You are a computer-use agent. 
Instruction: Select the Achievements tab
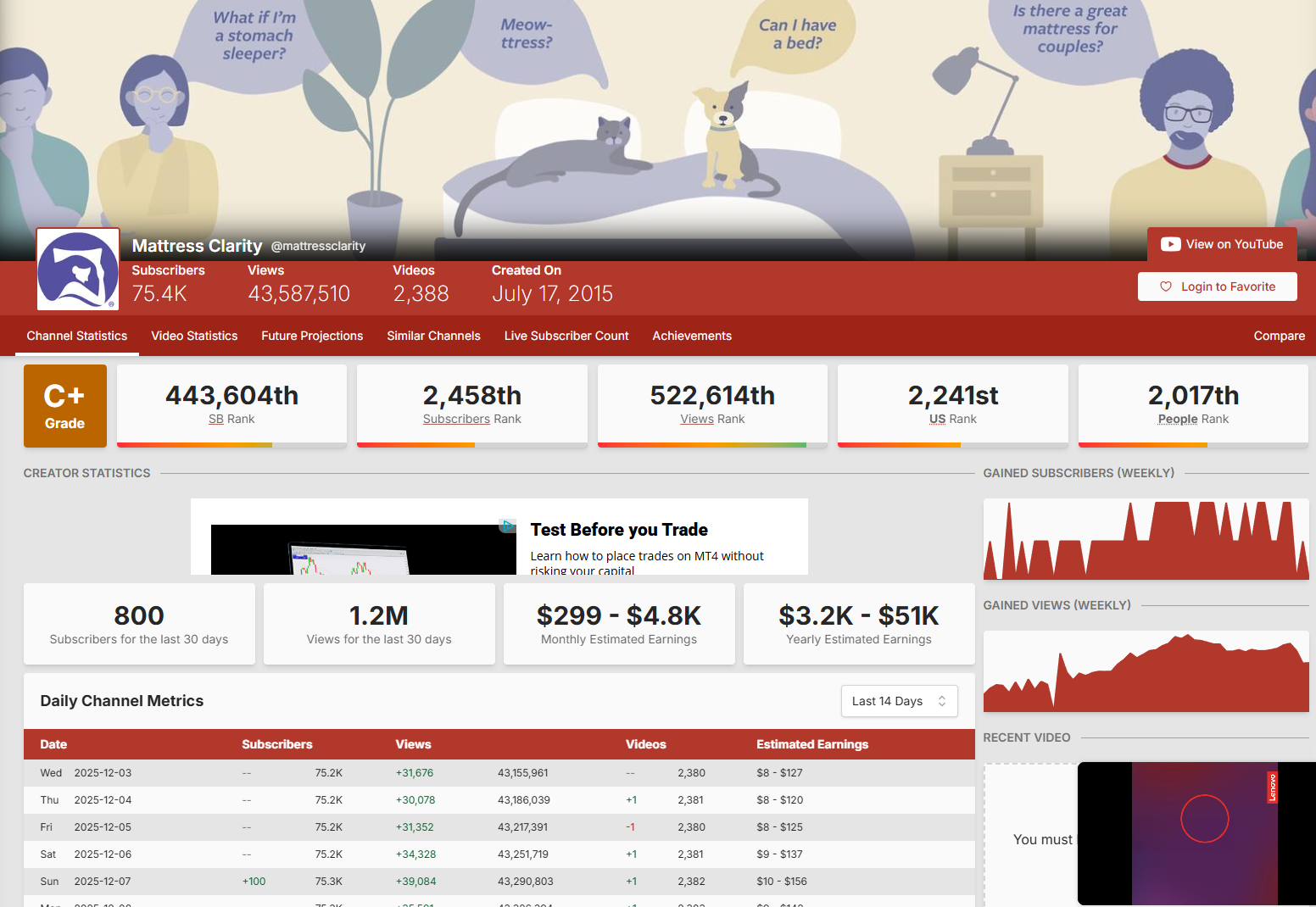click(692, 336)
